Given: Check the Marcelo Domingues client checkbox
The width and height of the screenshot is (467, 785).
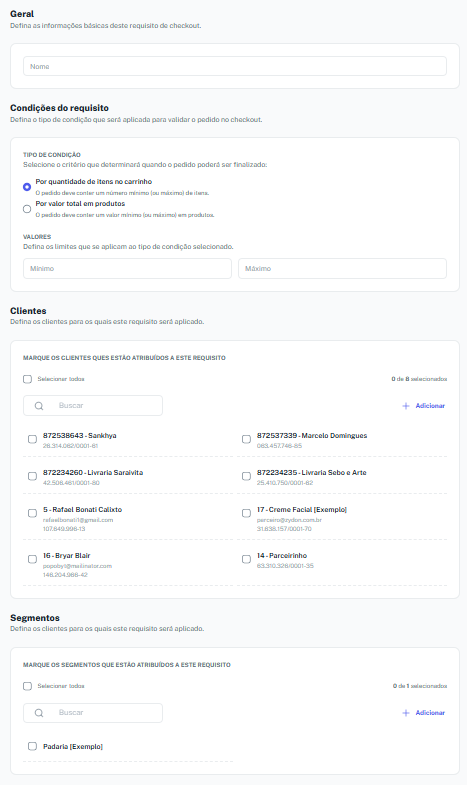Looking at the screenshot, I should [x=246, y=439].
